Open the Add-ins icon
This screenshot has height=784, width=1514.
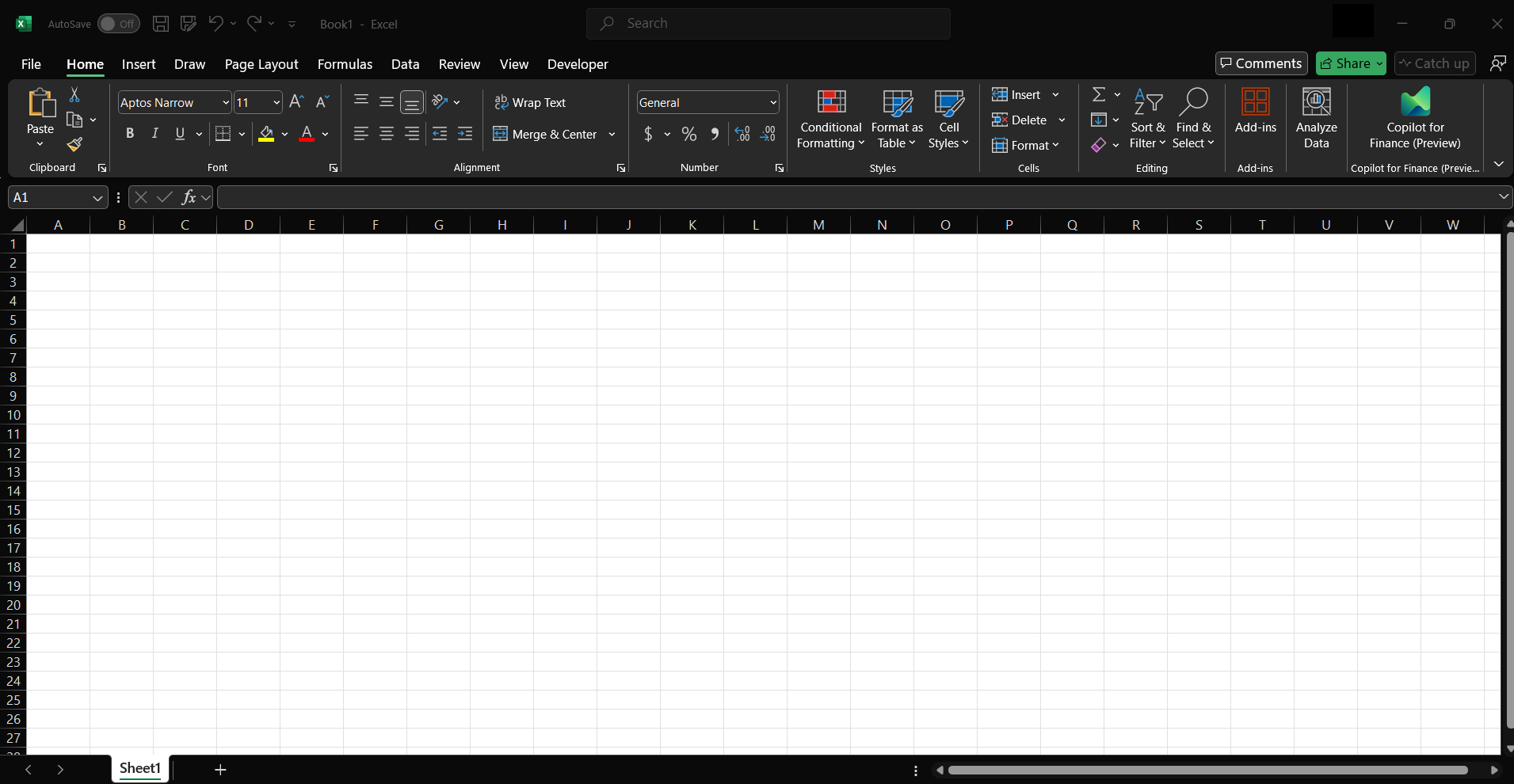(1256, 111)
